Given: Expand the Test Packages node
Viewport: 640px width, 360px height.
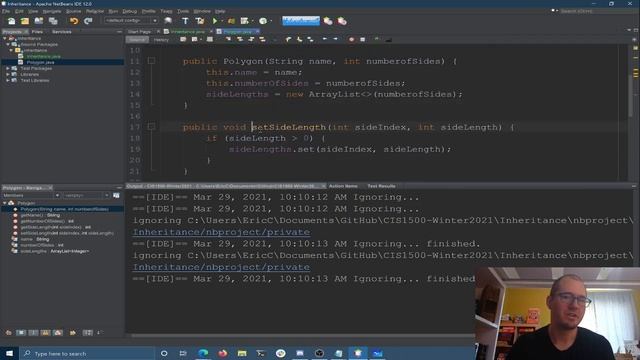Looking at the screenshot, I should tap(8, 69).
